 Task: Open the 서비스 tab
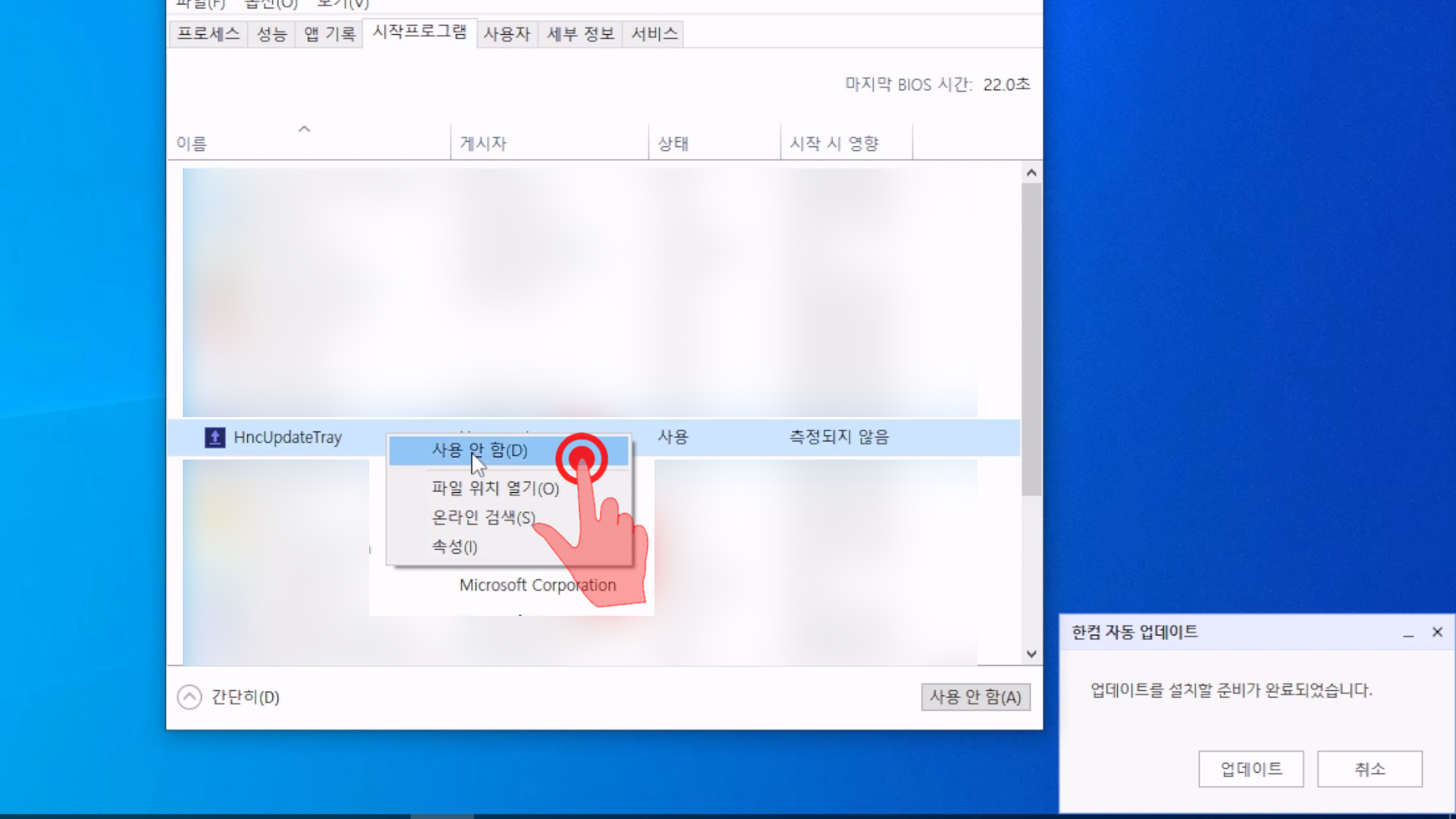pyautogui.click(x=654, y=33)
